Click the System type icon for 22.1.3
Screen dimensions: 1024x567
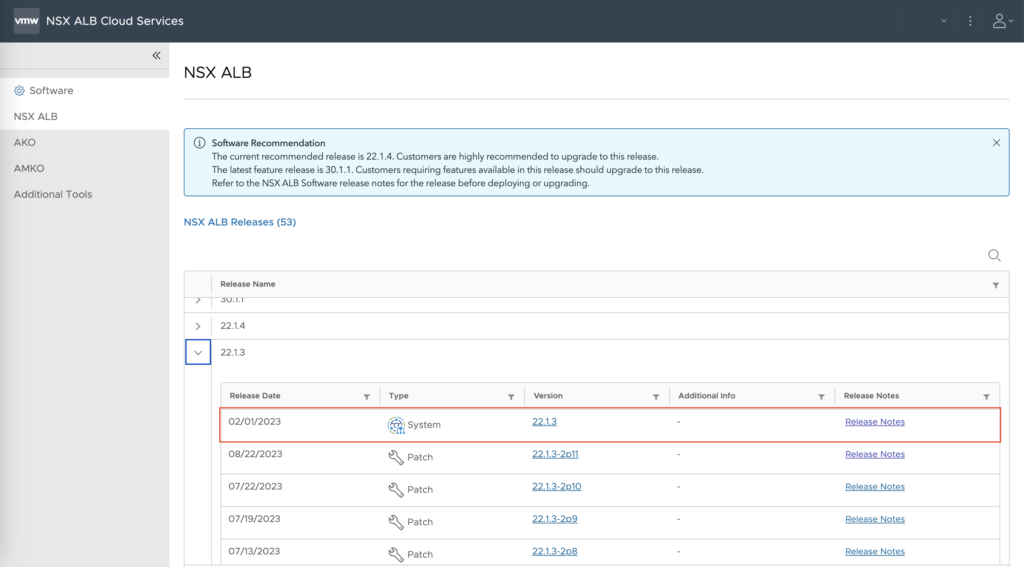(396, 425)
